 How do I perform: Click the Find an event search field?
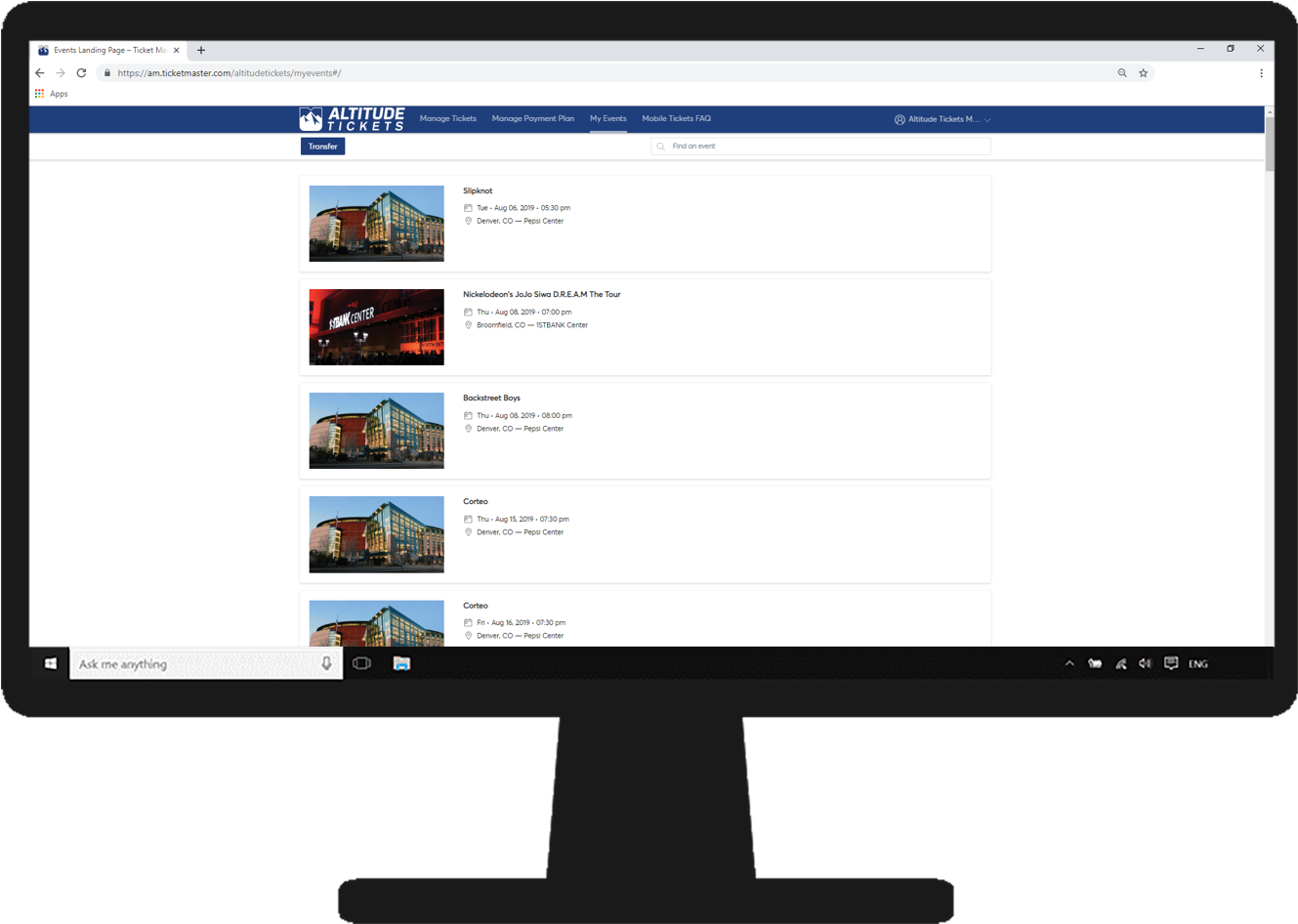(x=820, y=147)
